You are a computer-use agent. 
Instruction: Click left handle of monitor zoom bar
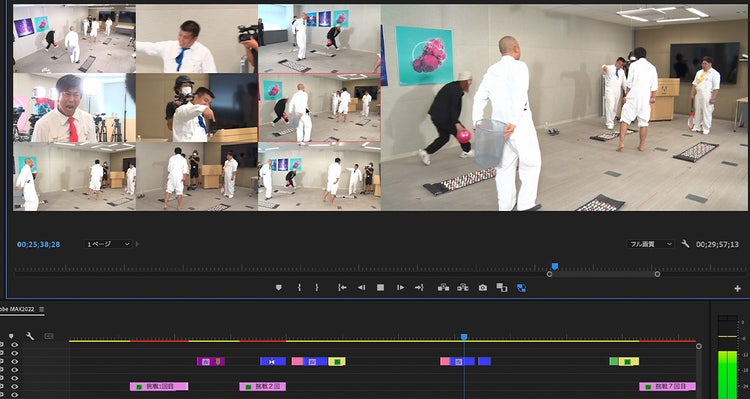549,274
